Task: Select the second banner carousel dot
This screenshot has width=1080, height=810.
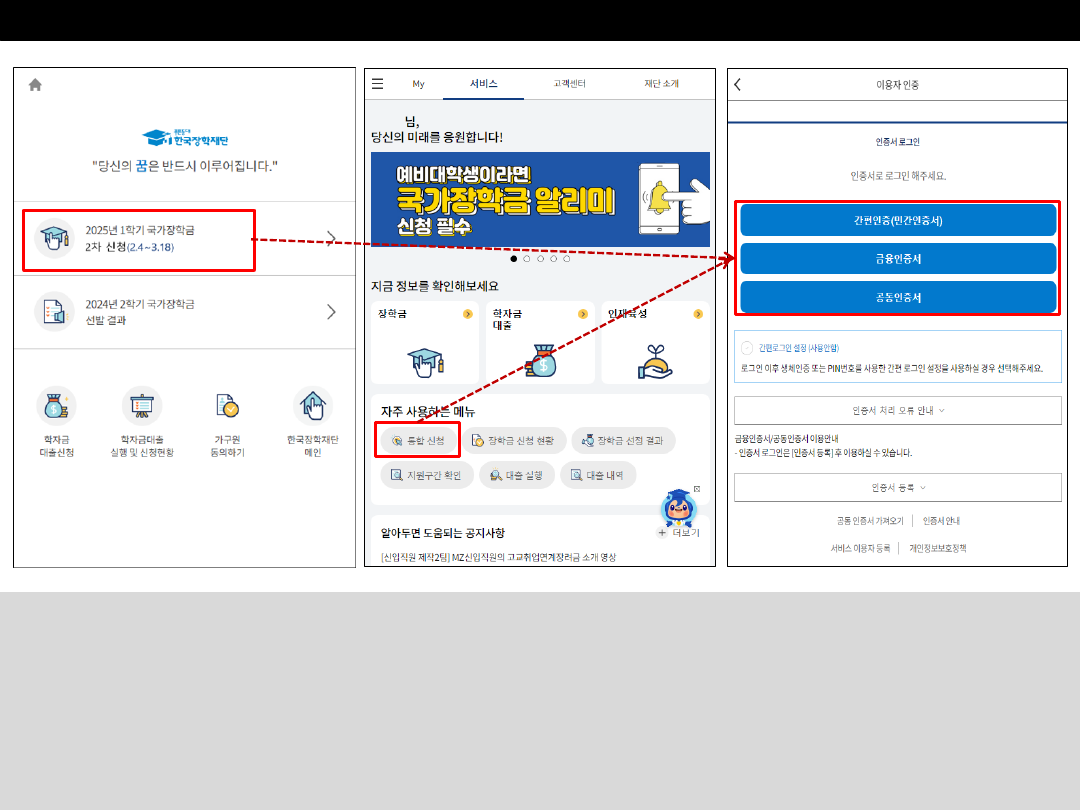Action: pos(527,259)
